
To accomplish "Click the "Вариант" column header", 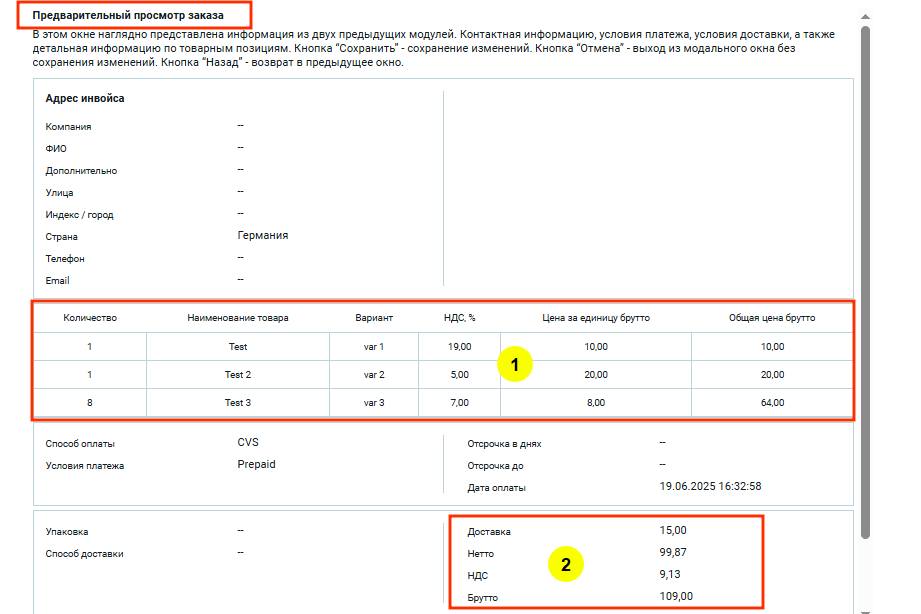I will (x=374, y=318).
